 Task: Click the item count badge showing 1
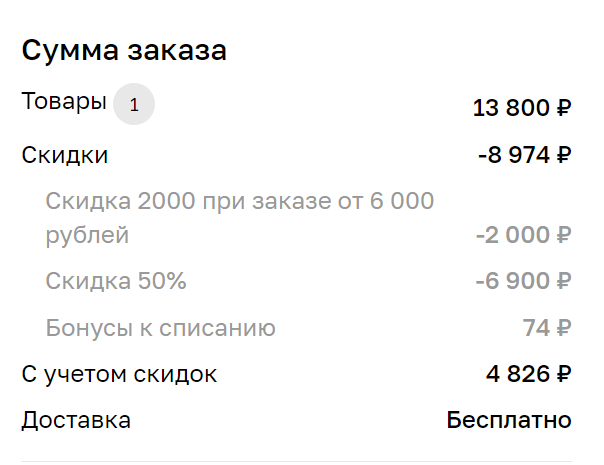point(134,104)
